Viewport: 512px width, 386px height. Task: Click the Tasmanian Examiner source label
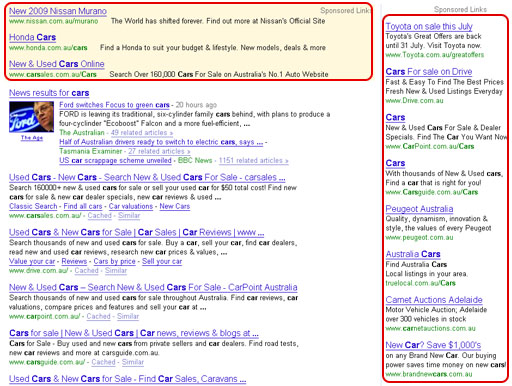click(x=91, y=151)
